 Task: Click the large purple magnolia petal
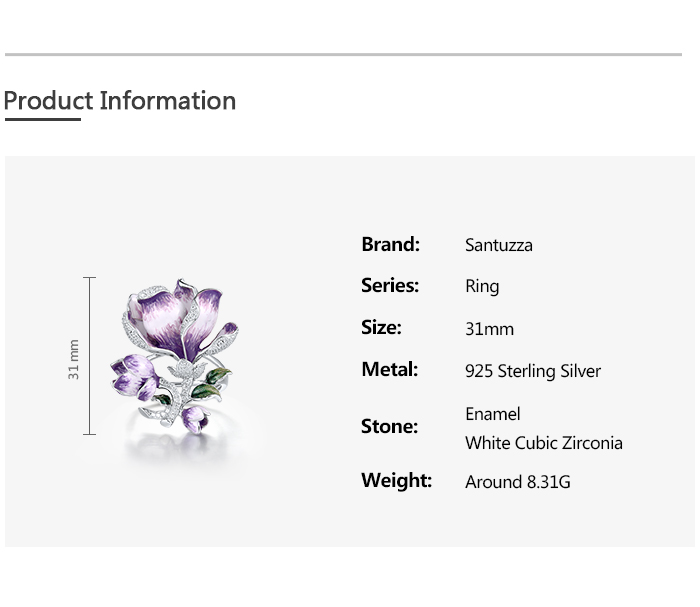pos(163,319)
